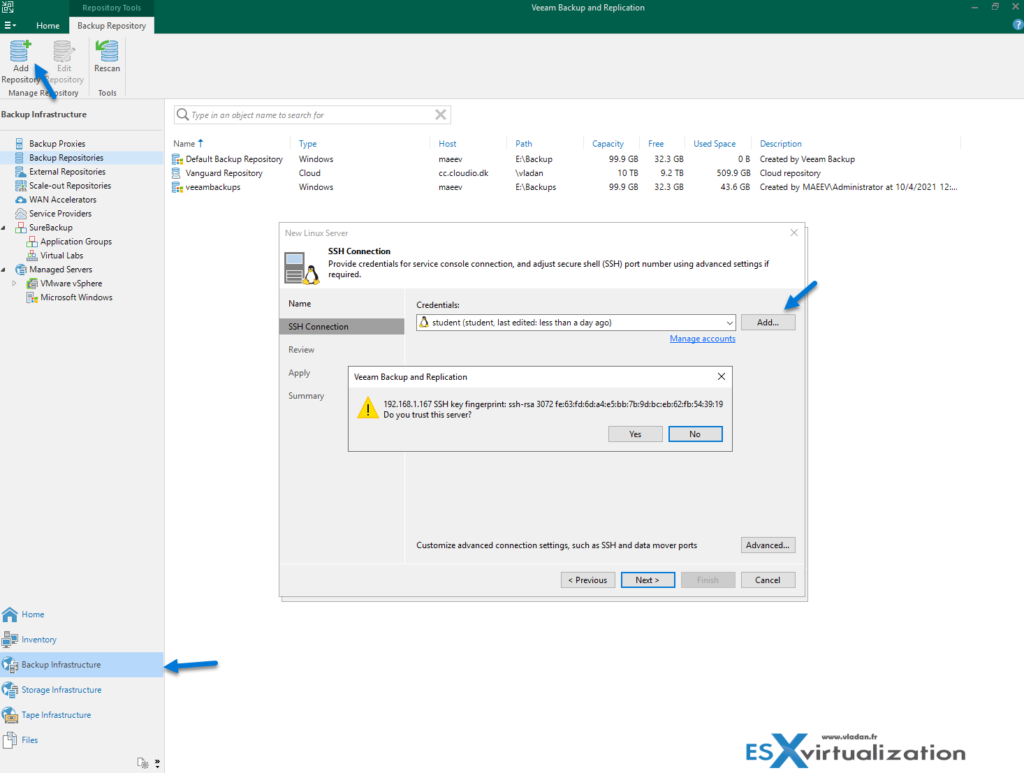Viewport: 1024px width, 773px height.
Task: Open the student credentials dropdown
Action: tap(731, 321)
